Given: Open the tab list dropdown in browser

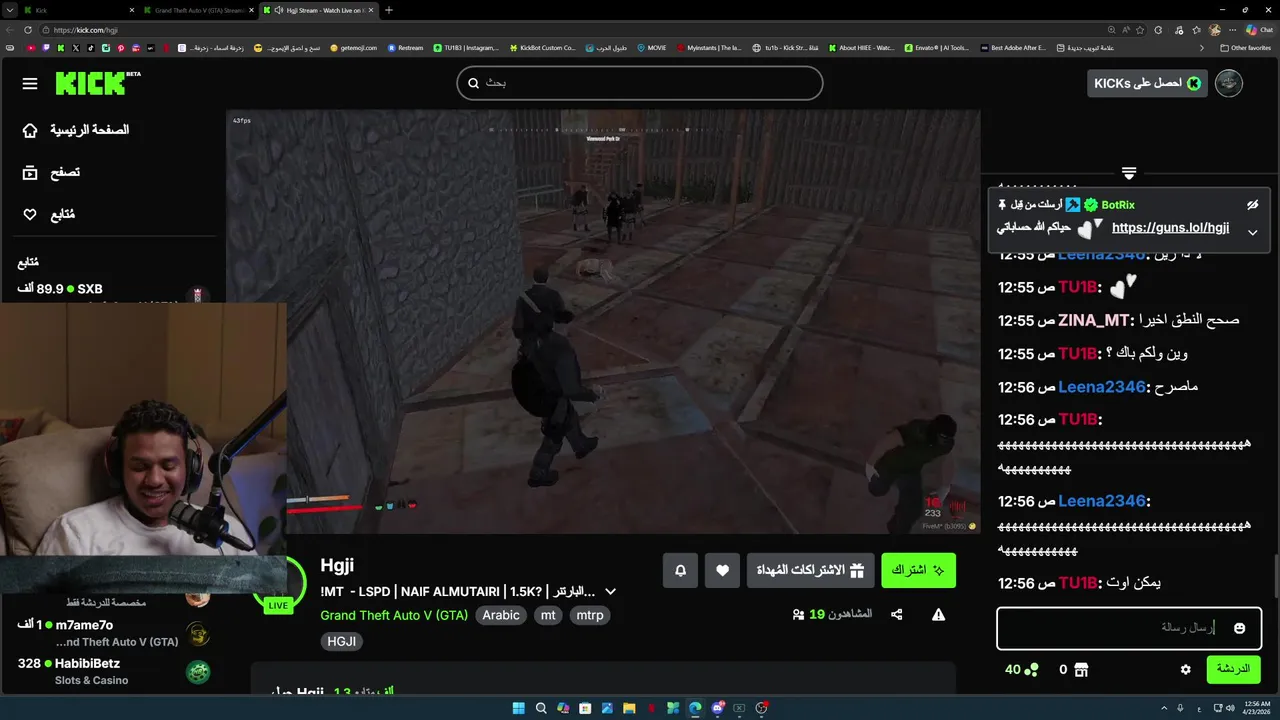Looking at the screenshot, I should tap(11, 10).
